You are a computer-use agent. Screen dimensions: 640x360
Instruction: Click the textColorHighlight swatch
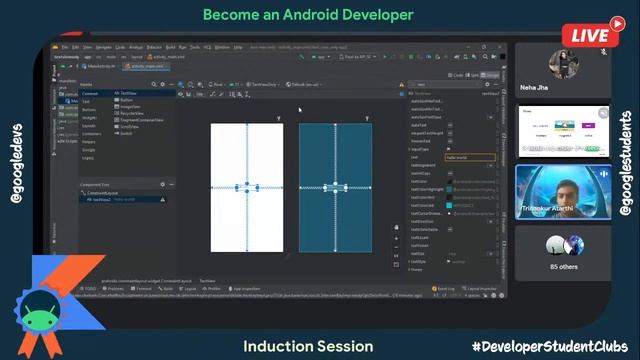[449, 189]
